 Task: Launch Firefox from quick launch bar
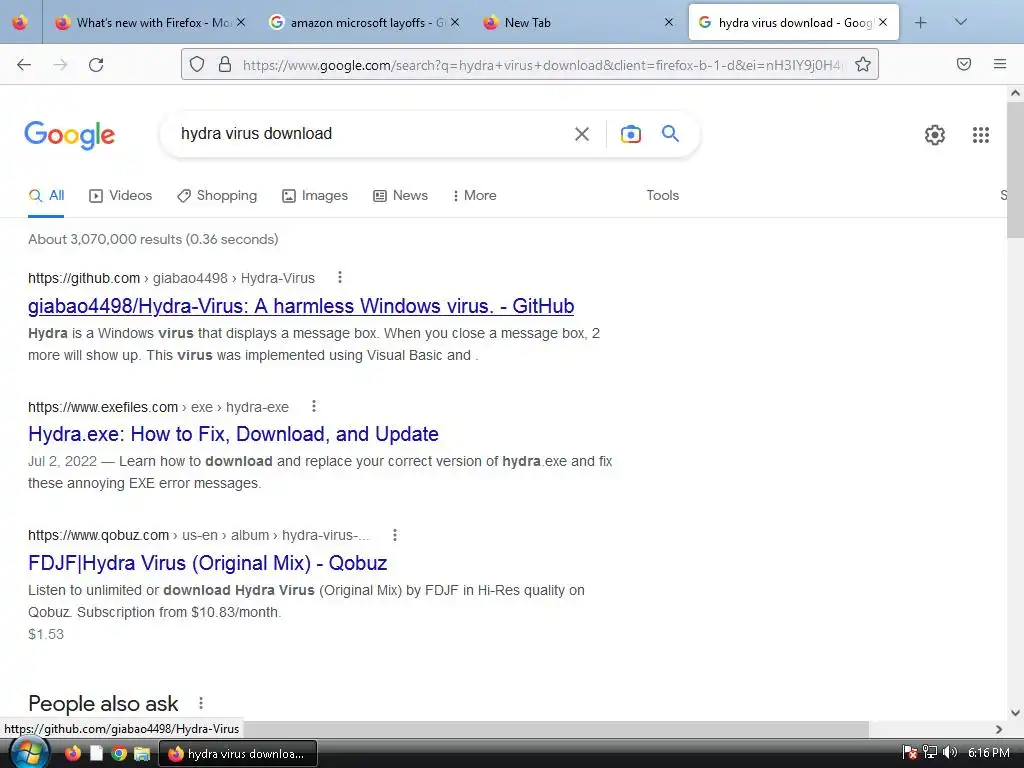coord(72,754)
